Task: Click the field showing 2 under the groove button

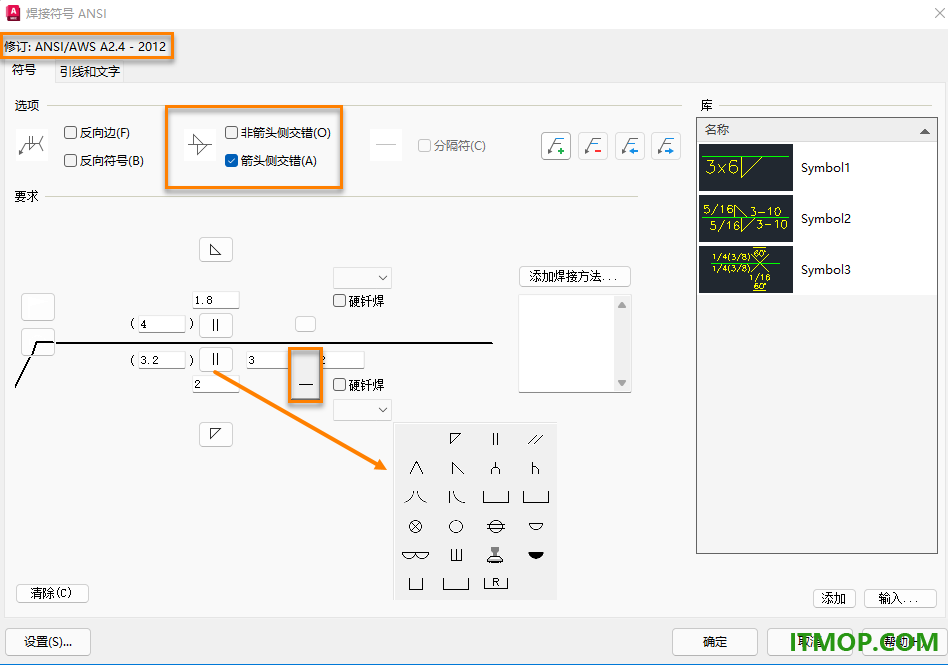Action: [216, 384]
